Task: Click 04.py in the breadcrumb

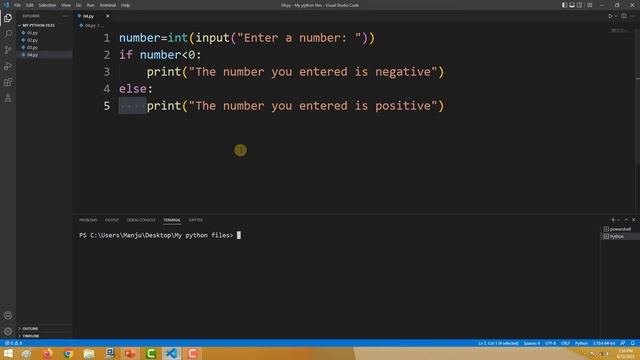Action: click(x=90, y=25)
